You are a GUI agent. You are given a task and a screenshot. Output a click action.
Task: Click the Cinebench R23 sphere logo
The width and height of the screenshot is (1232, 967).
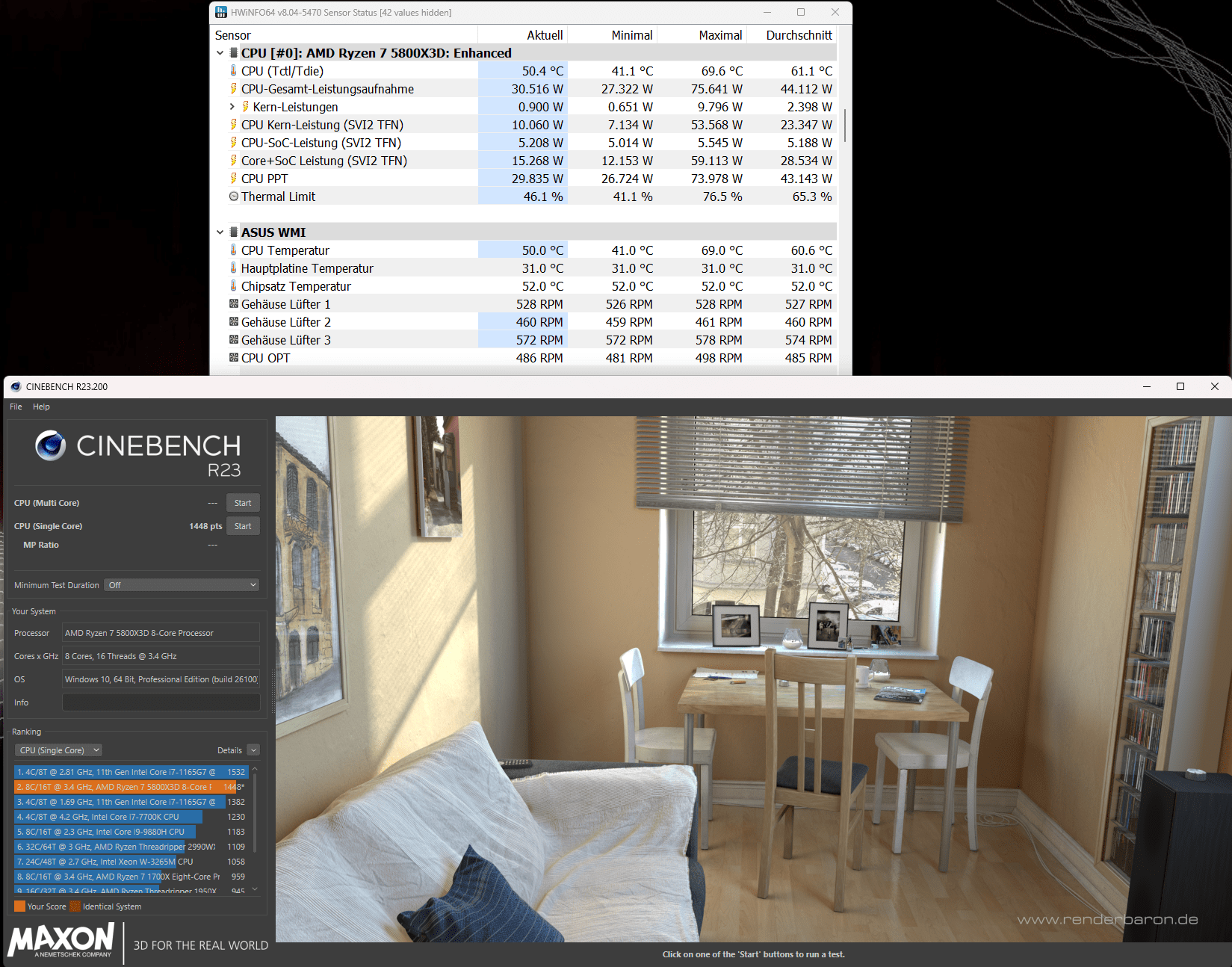51,445
